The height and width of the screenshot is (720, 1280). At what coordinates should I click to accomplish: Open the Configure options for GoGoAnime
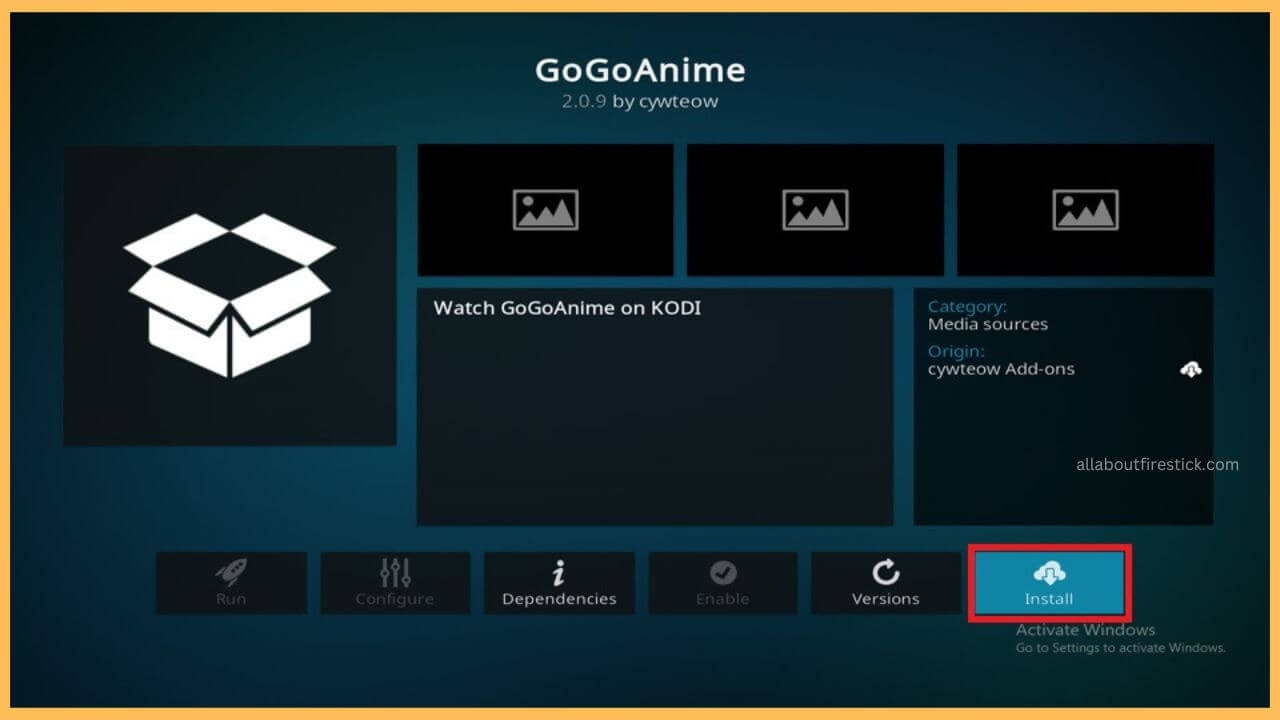(395, 583)
